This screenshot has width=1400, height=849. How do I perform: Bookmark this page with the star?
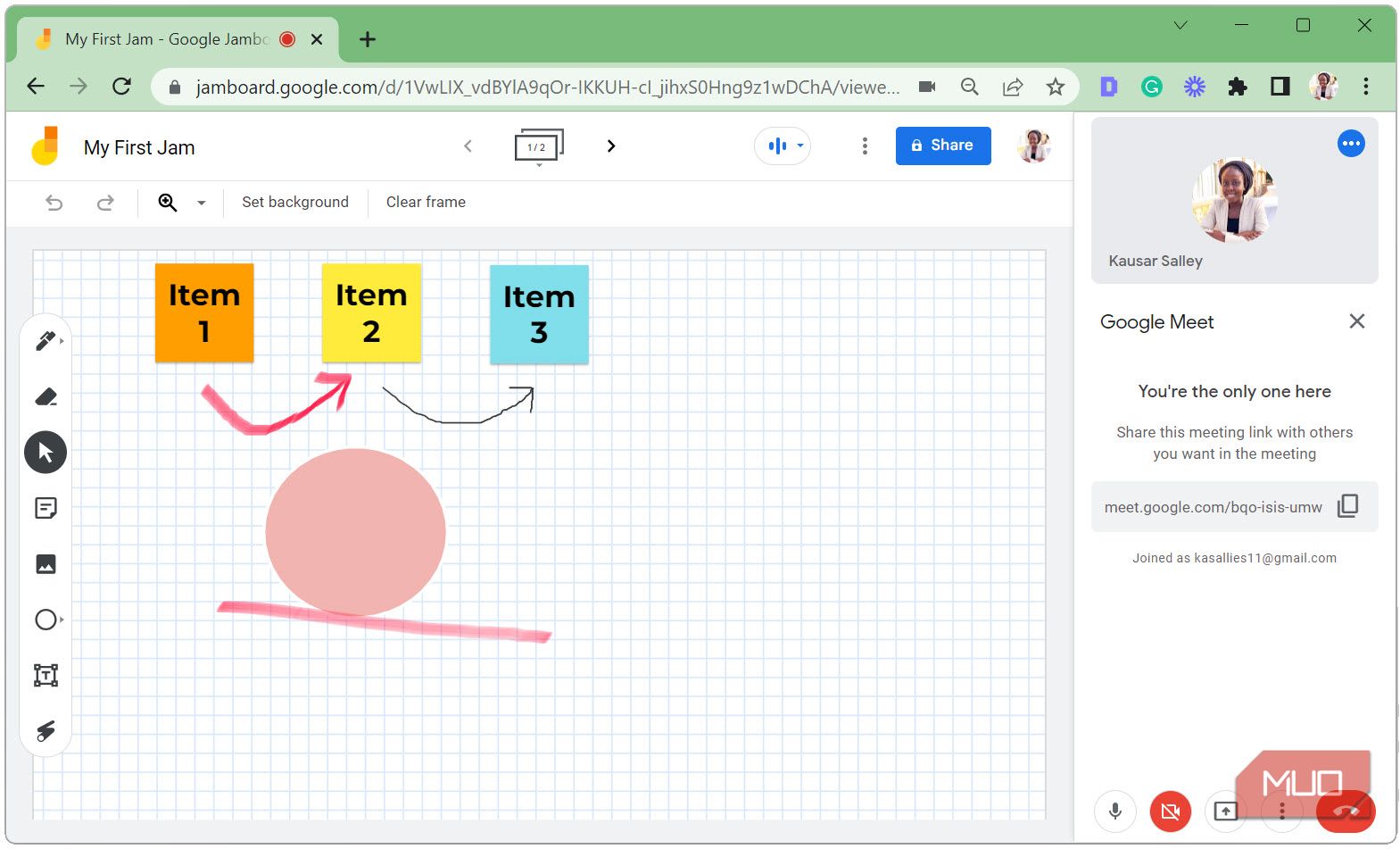coord(1056,87)
